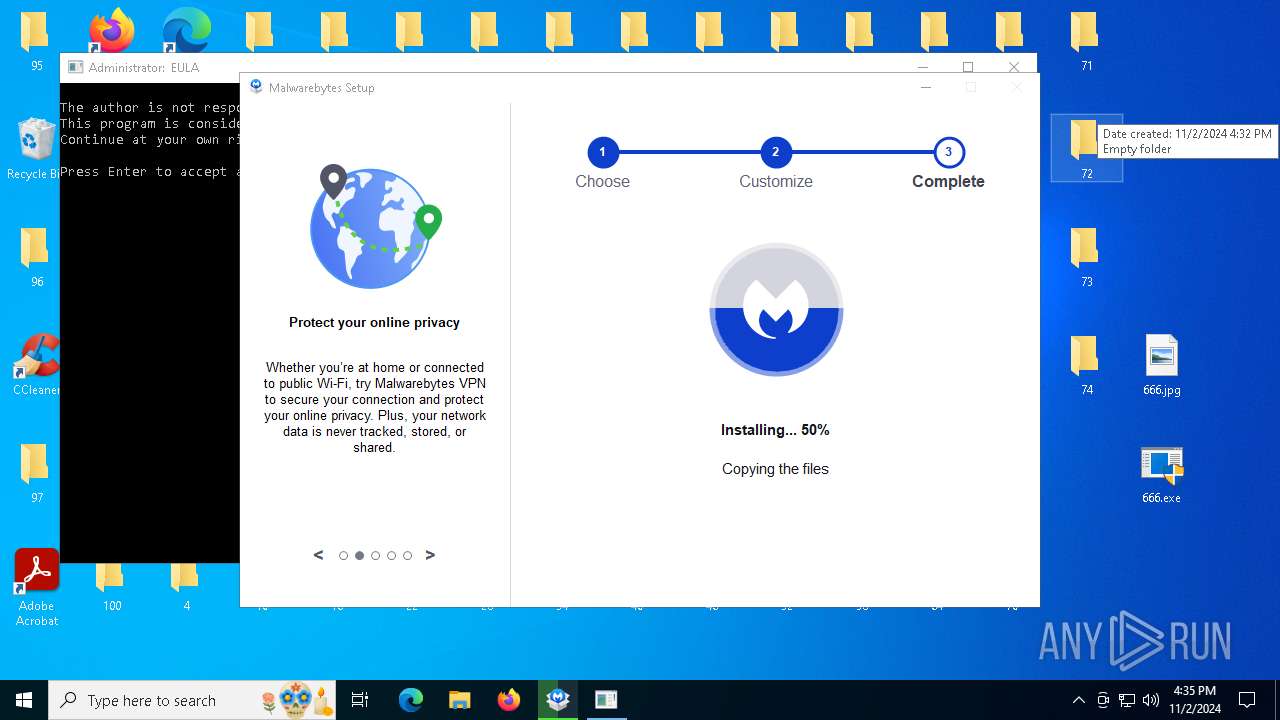
Task: Click the search highlights icon in taskbar
Action: (x=296, y=700)
